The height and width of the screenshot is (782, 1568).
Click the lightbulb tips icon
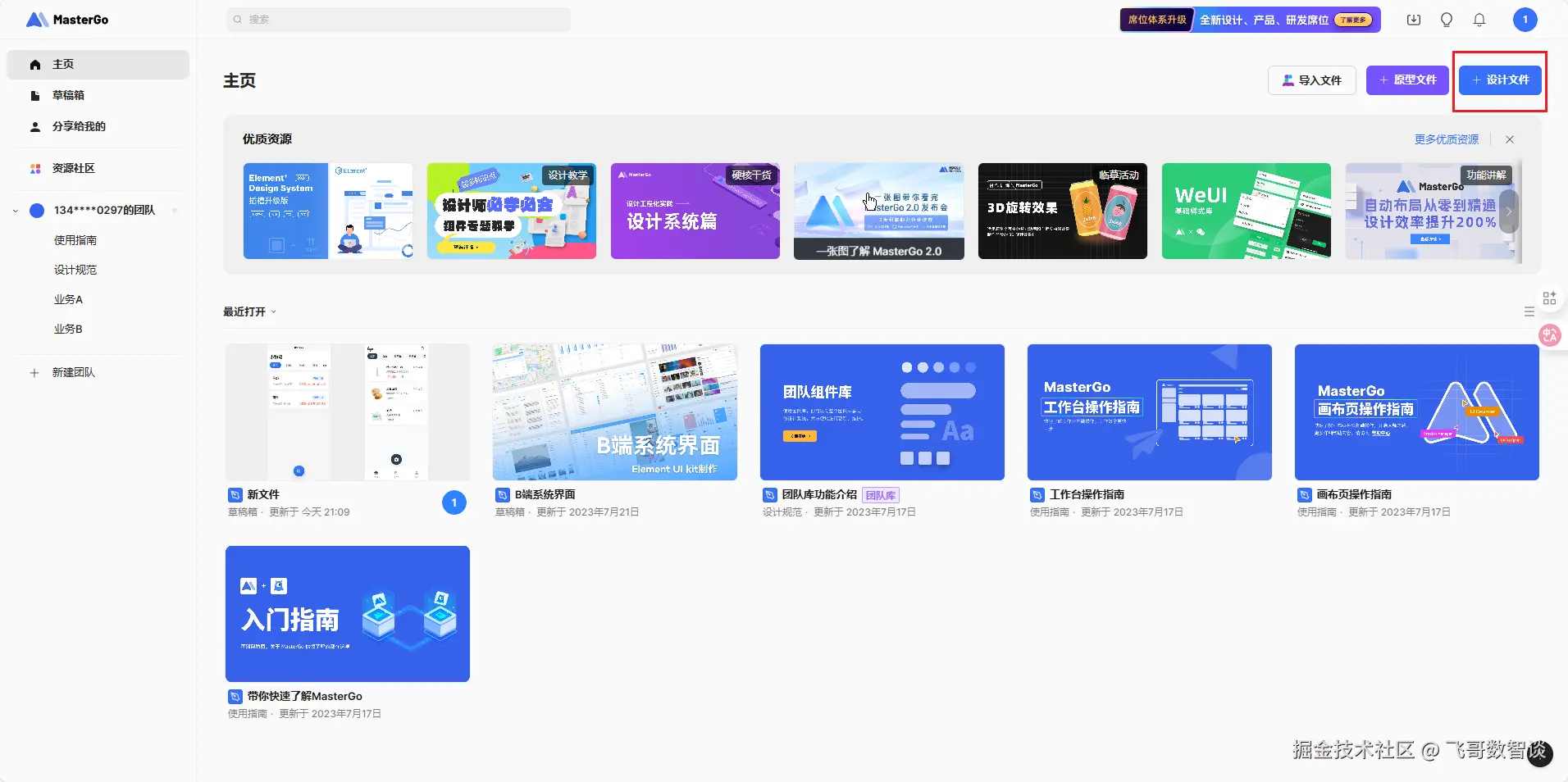coord(1447,20)
